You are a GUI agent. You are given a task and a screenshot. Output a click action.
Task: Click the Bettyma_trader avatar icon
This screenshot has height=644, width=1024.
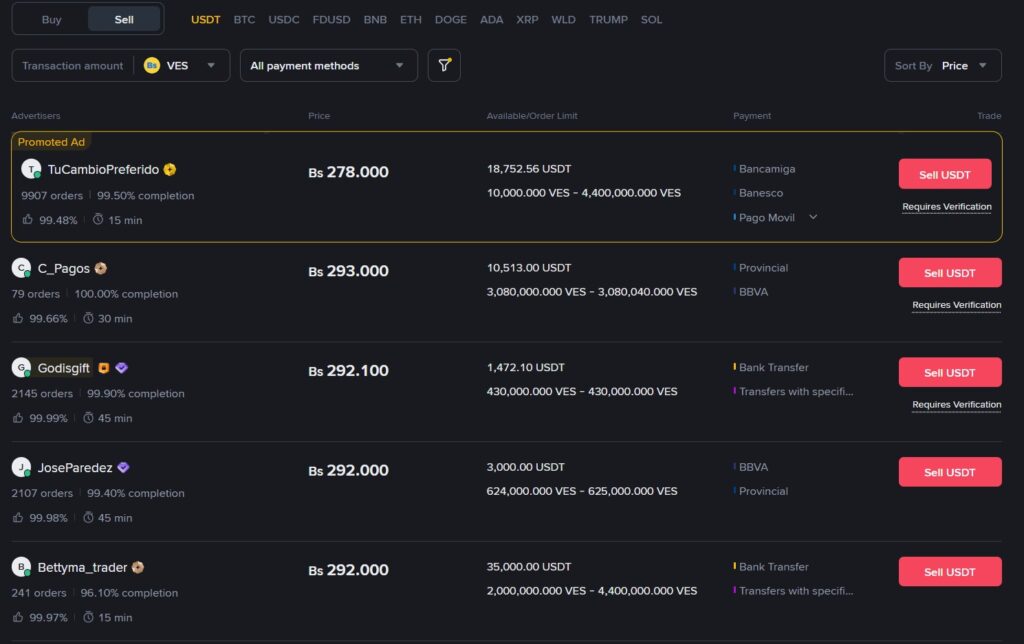point(21,567)
